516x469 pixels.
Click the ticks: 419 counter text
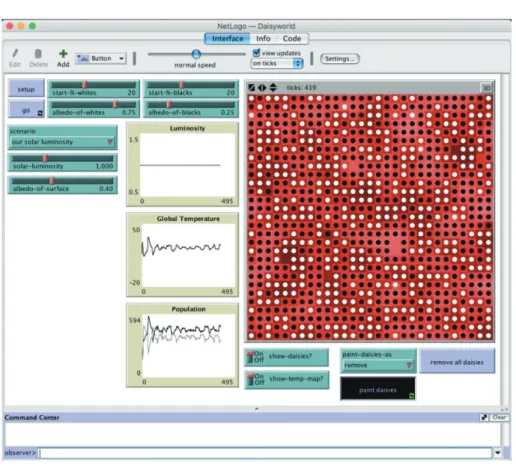pos(301,88)
